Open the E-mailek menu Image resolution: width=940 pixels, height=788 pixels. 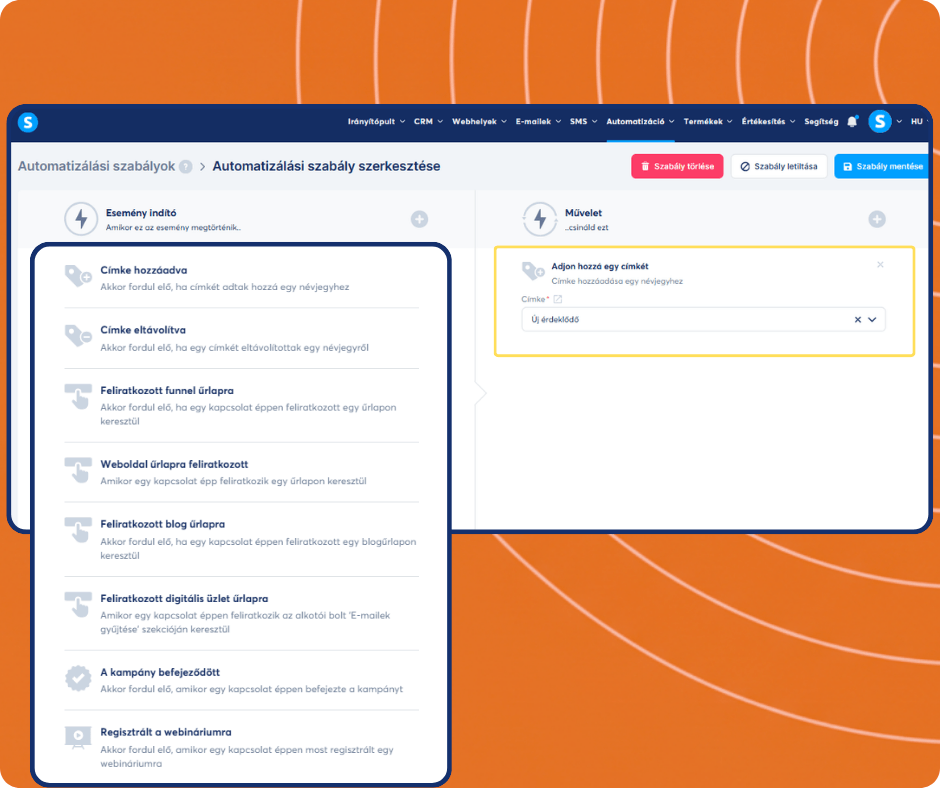(x=538, y=122)
